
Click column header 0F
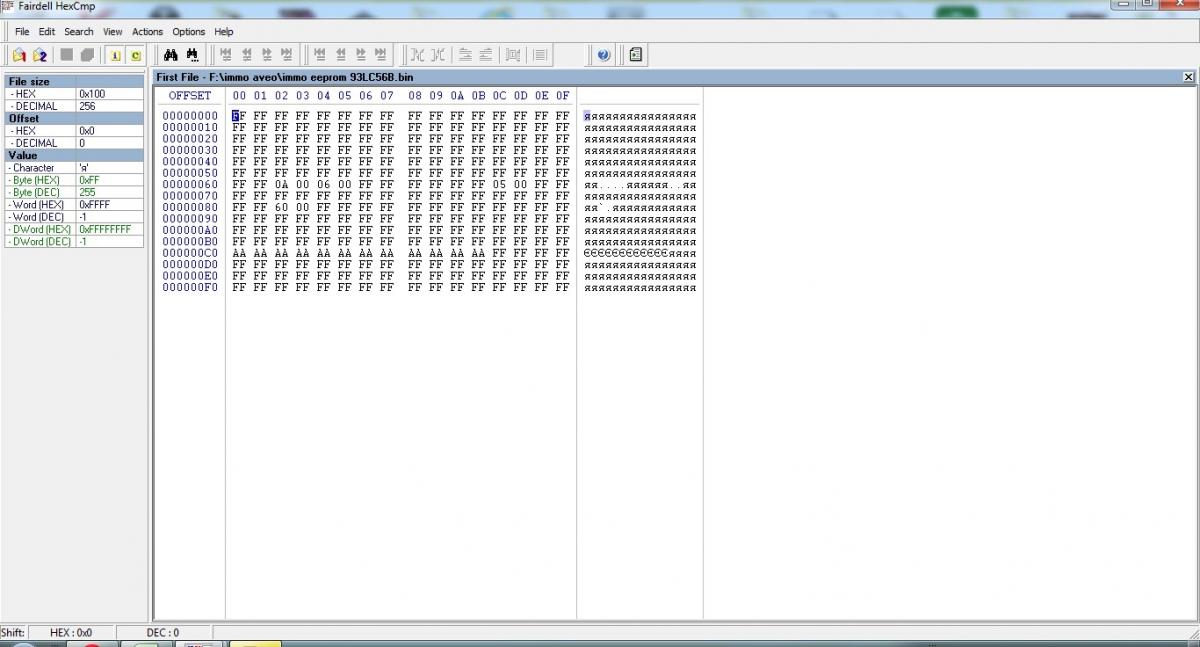562,96
